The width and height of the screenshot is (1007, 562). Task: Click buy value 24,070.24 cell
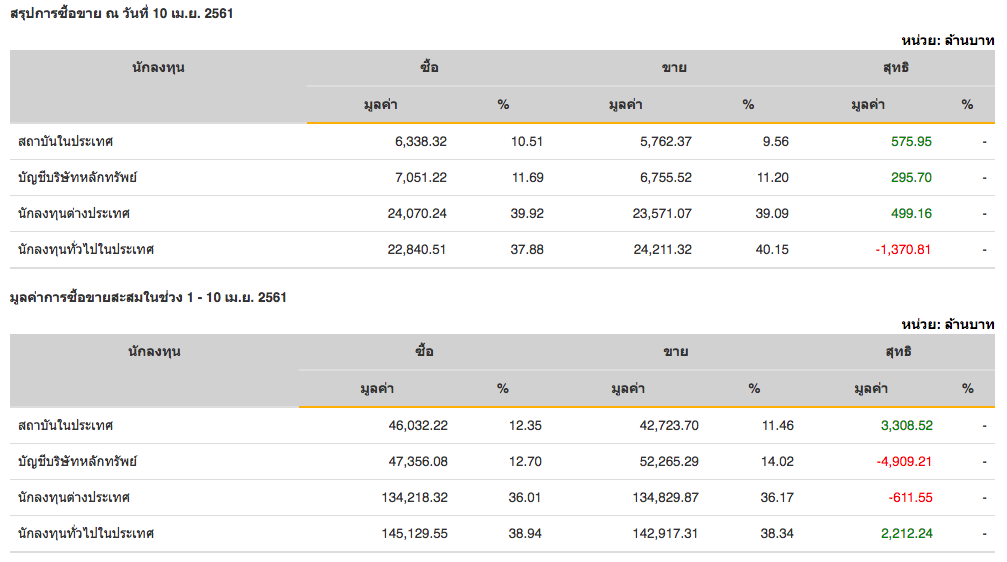pos(417,214)
